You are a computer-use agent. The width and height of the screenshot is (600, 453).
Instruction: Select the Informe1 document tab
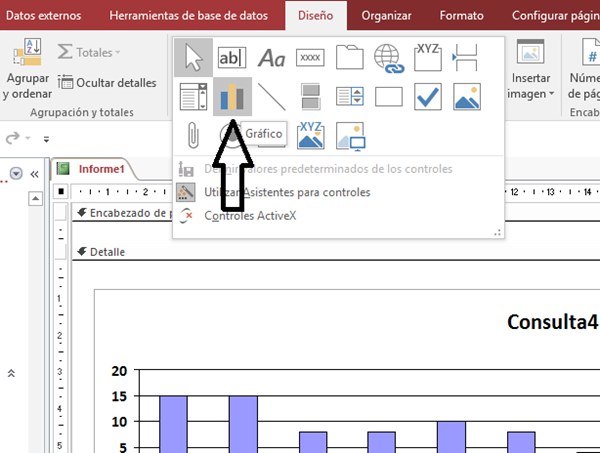[92, 169]
